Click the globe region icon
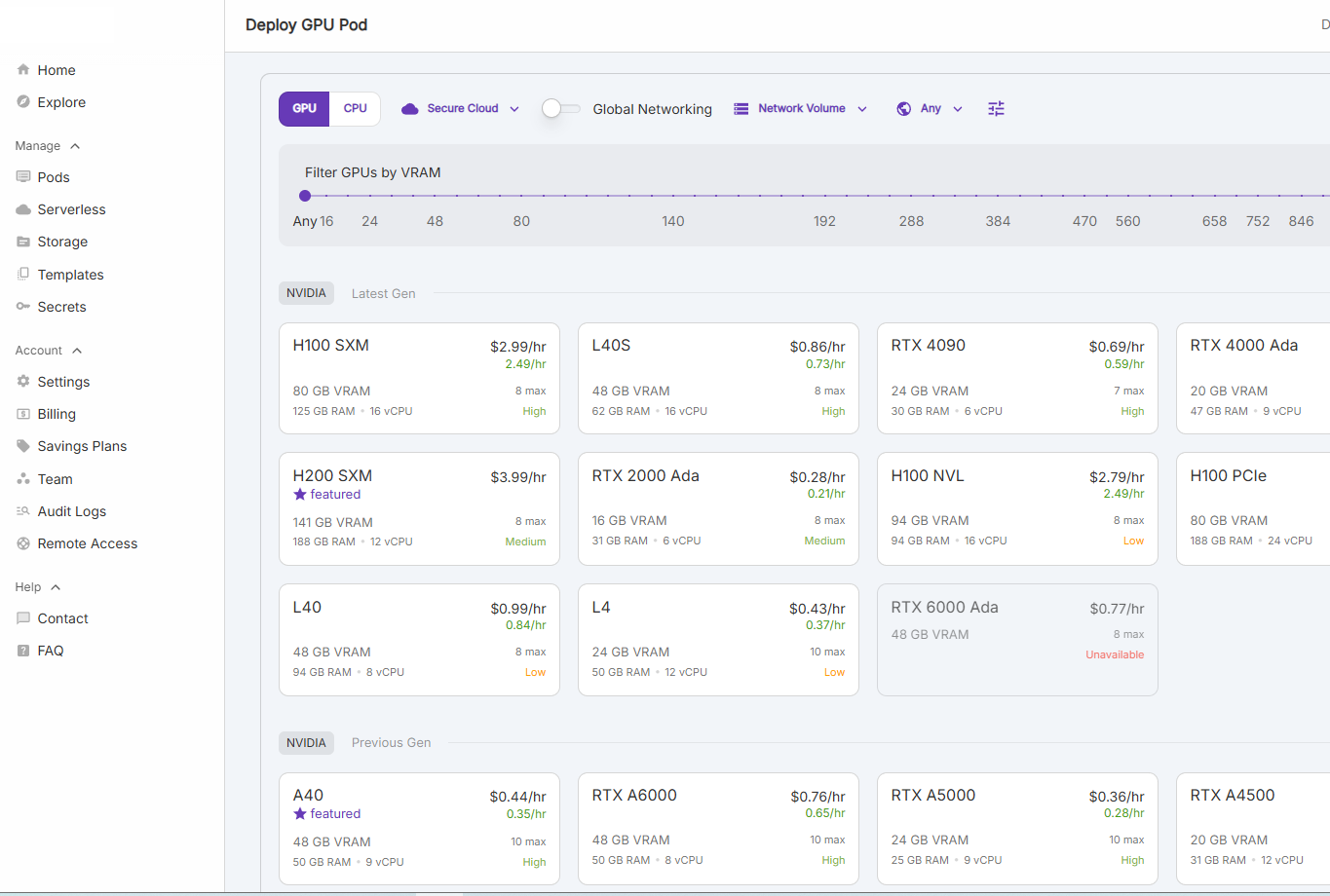1330x896 pixels. click(904, 109)
